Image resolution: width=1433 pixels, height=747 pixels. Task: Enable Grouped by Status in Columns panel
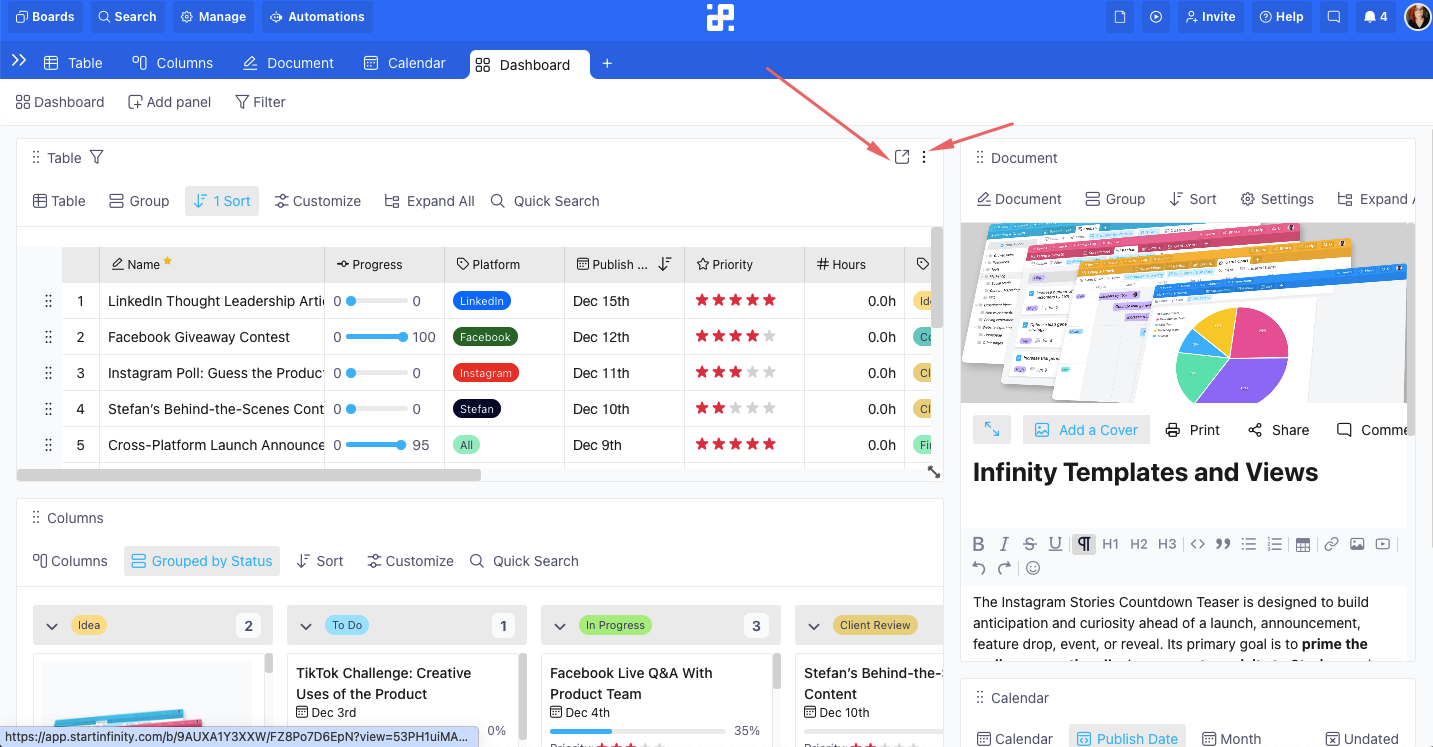[x=202, y=561]
